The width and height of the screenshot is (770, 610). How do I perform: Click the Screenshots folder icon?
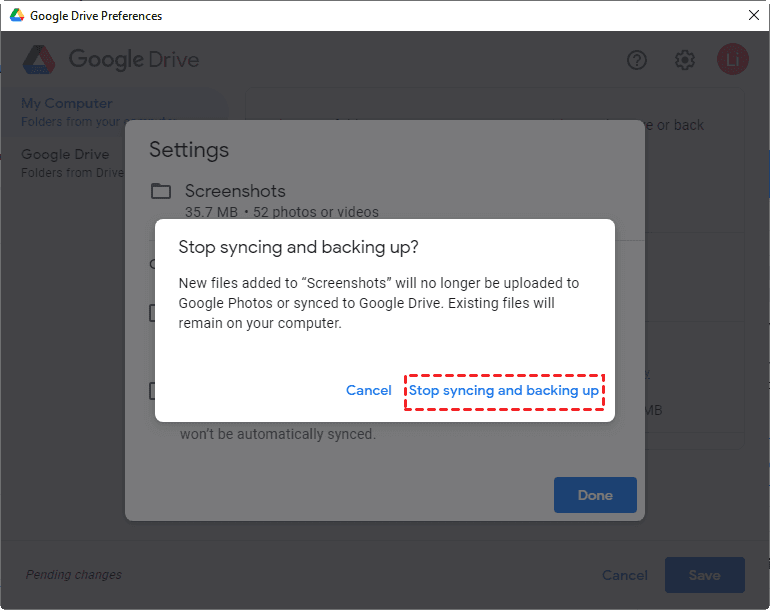coord(161,191)
